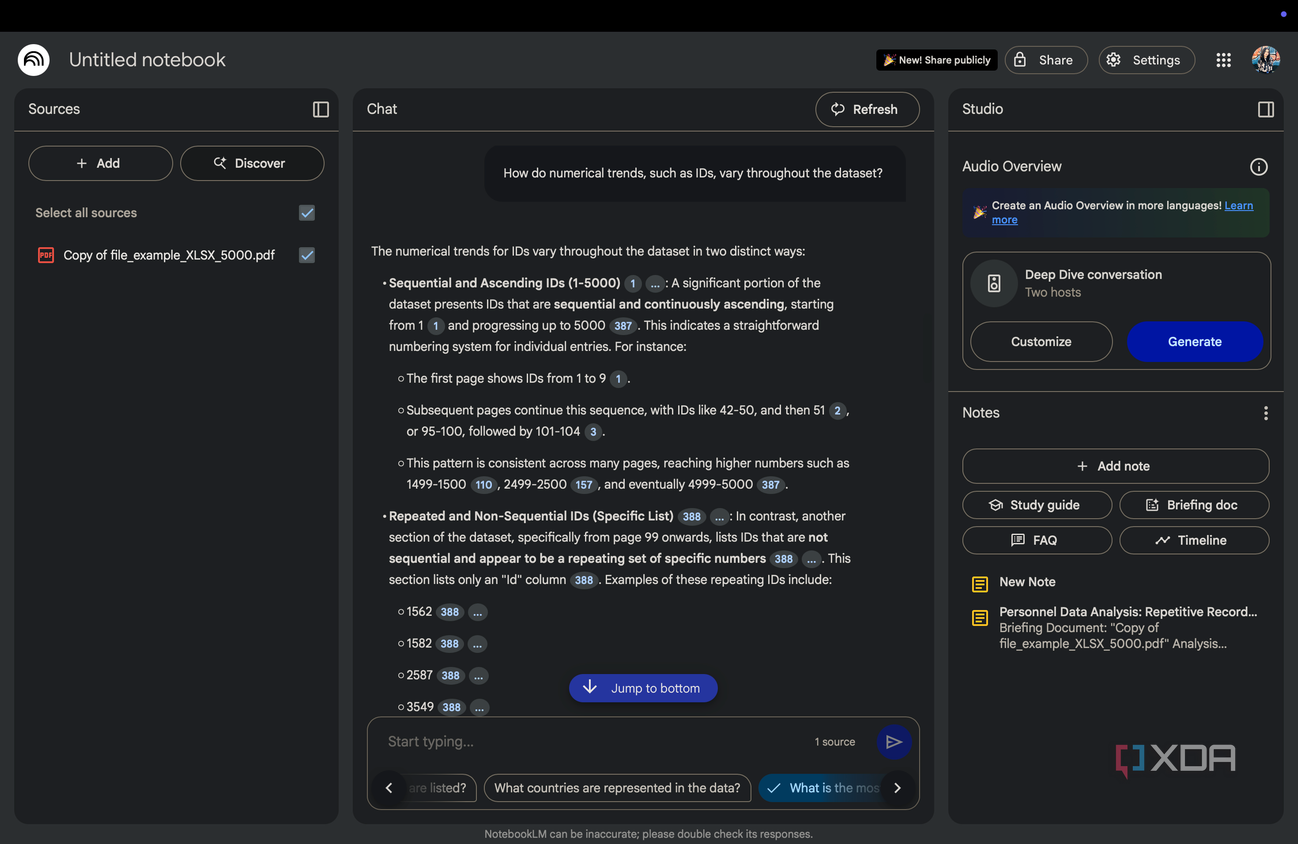Show previous suggested questions arrow

point(389,788)
